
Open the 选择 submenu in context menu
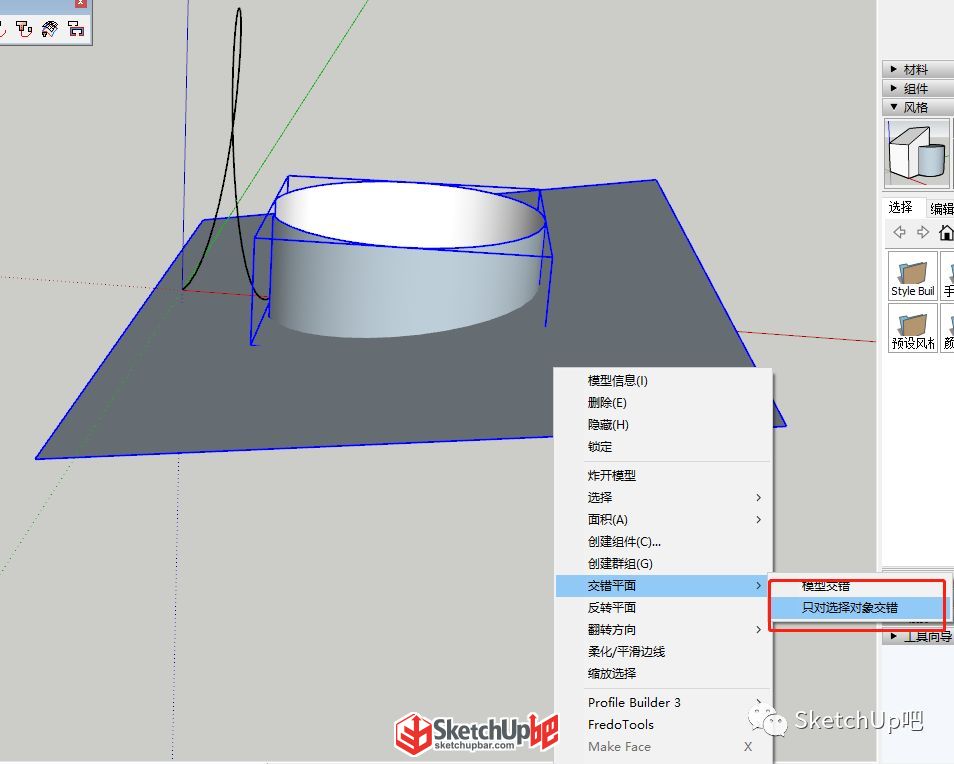[664, 498]
